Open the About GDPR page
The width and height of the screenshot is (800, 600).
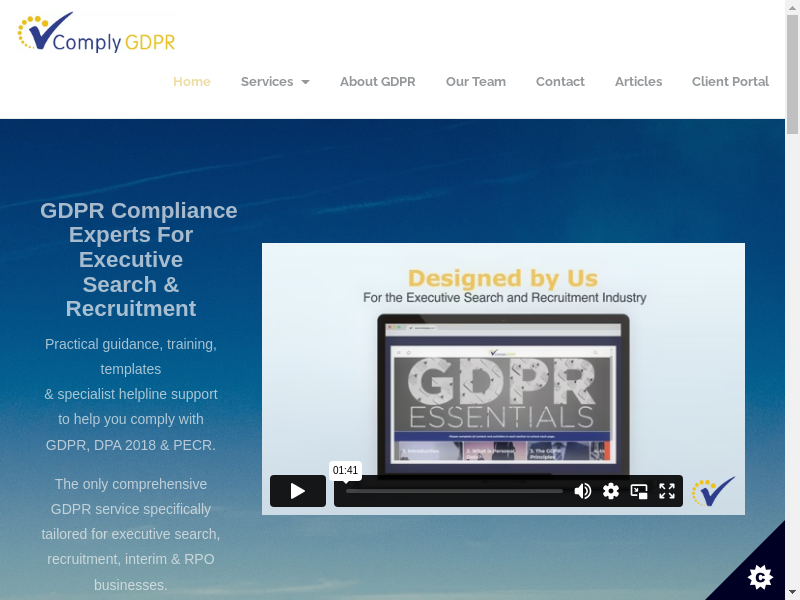[x=377, y=82]
